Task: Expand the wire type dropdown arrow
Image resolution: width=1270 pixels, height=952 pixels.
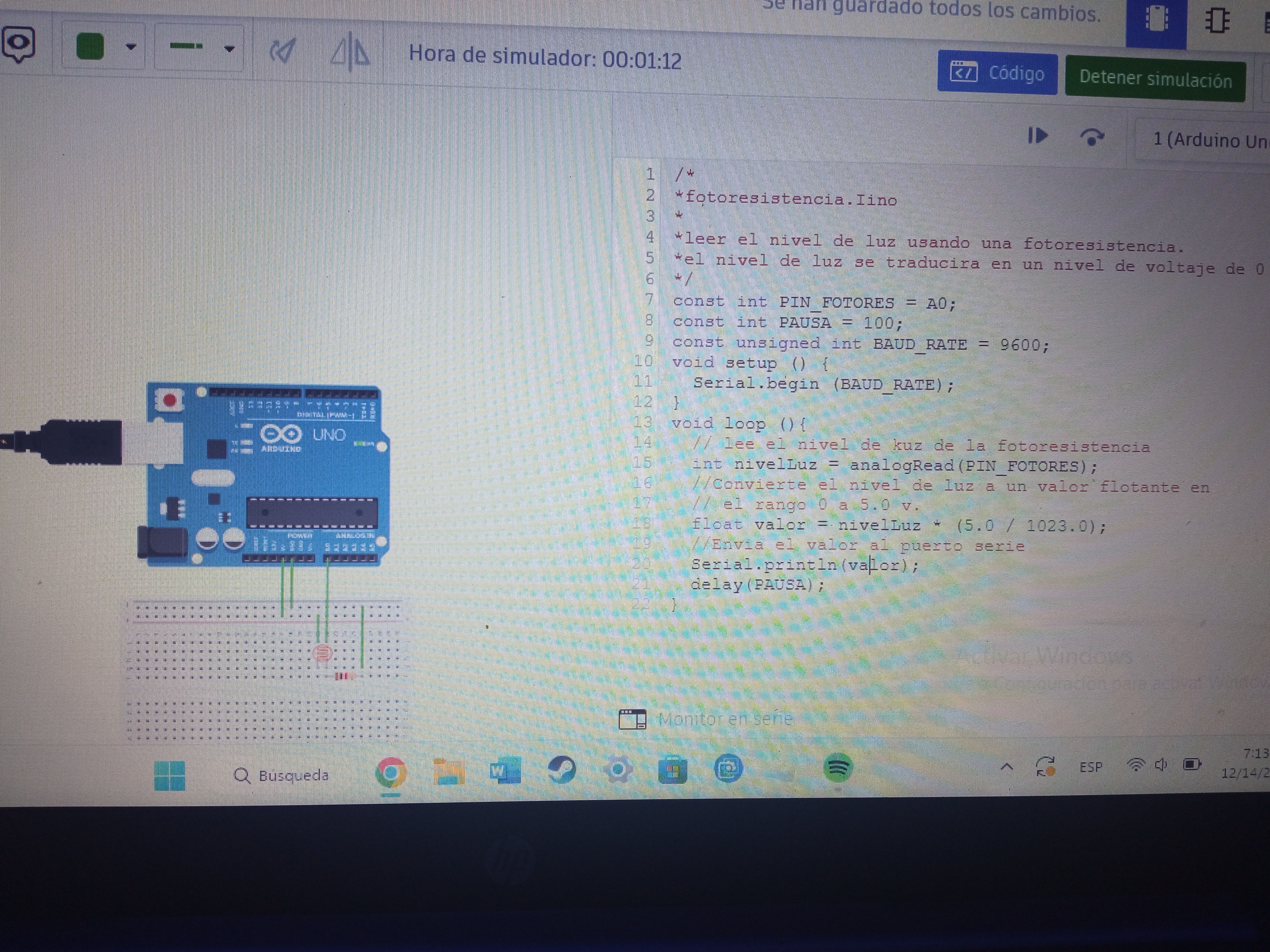Action: tap(229, 49)
